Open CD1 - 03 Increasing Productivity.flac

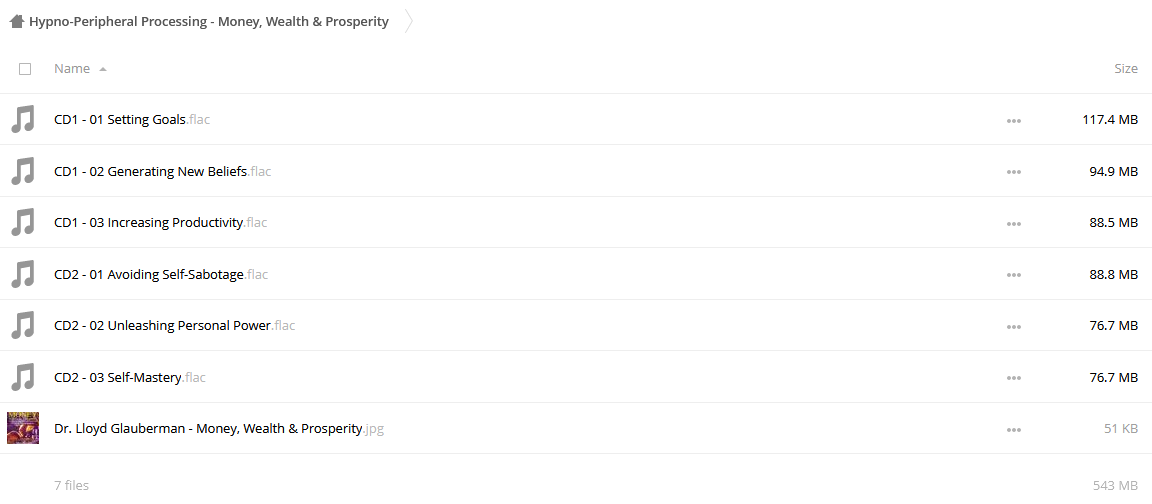(x=160, y=223)
